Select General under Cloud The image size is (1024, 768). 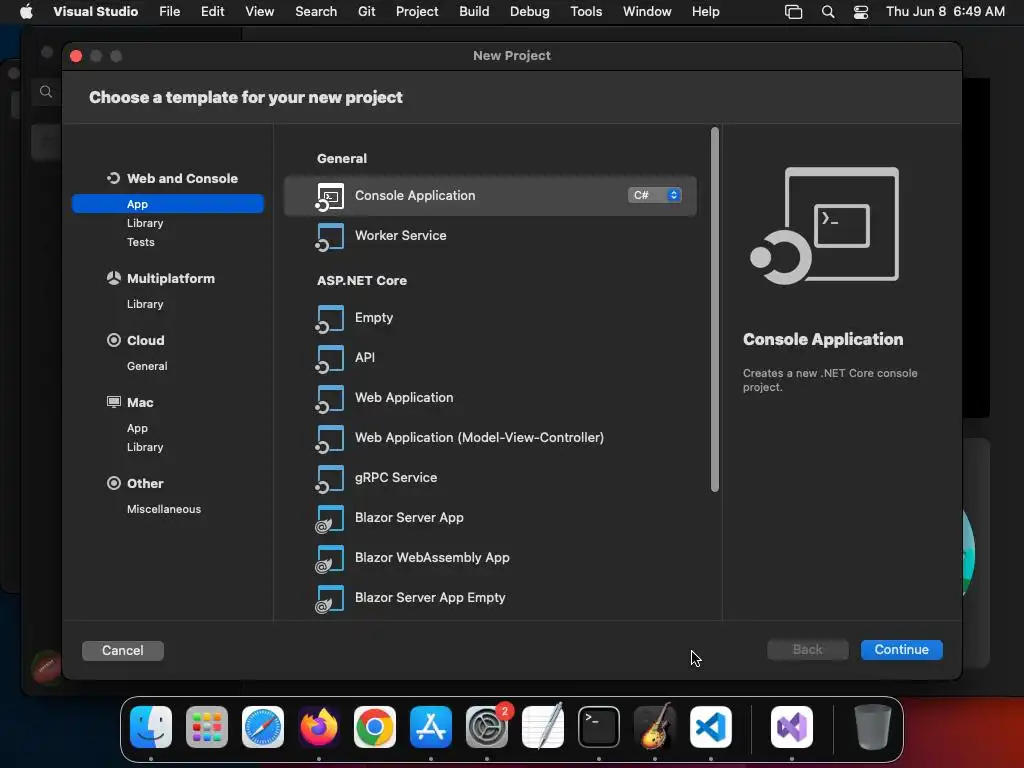(x=147, y=366)
